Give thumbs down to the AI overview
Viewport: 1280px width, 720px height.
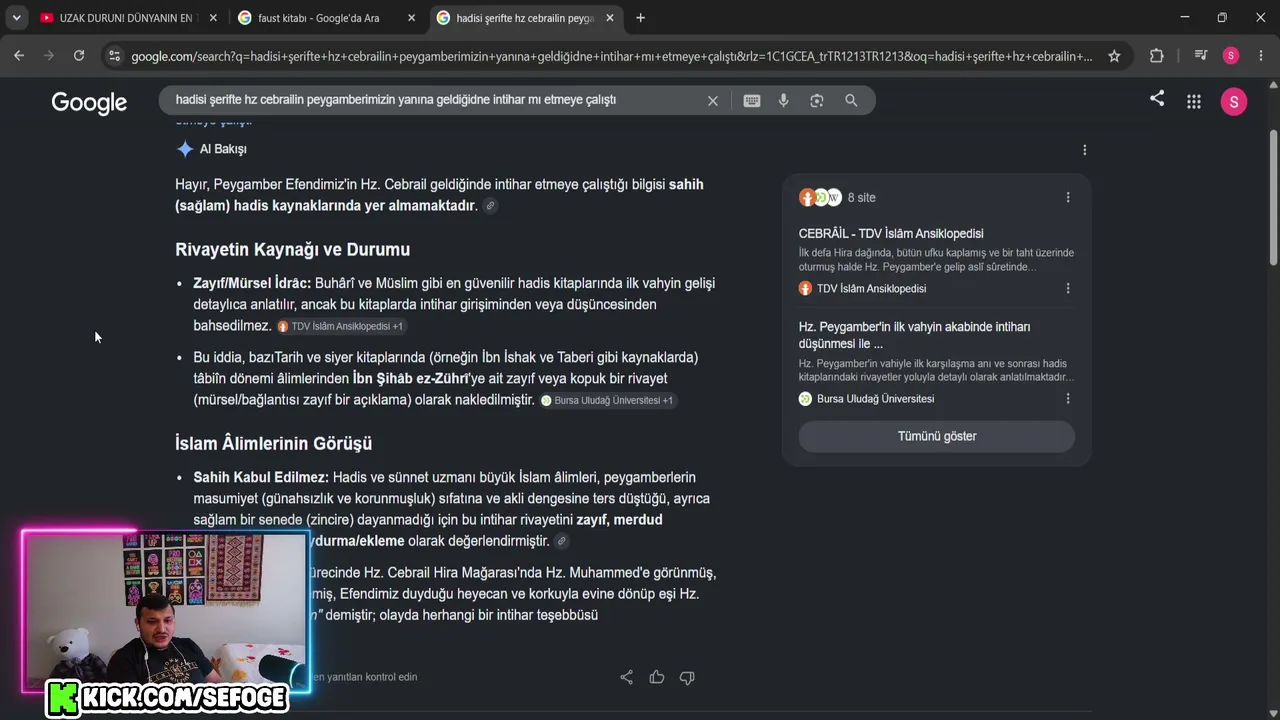click(687, 677)
